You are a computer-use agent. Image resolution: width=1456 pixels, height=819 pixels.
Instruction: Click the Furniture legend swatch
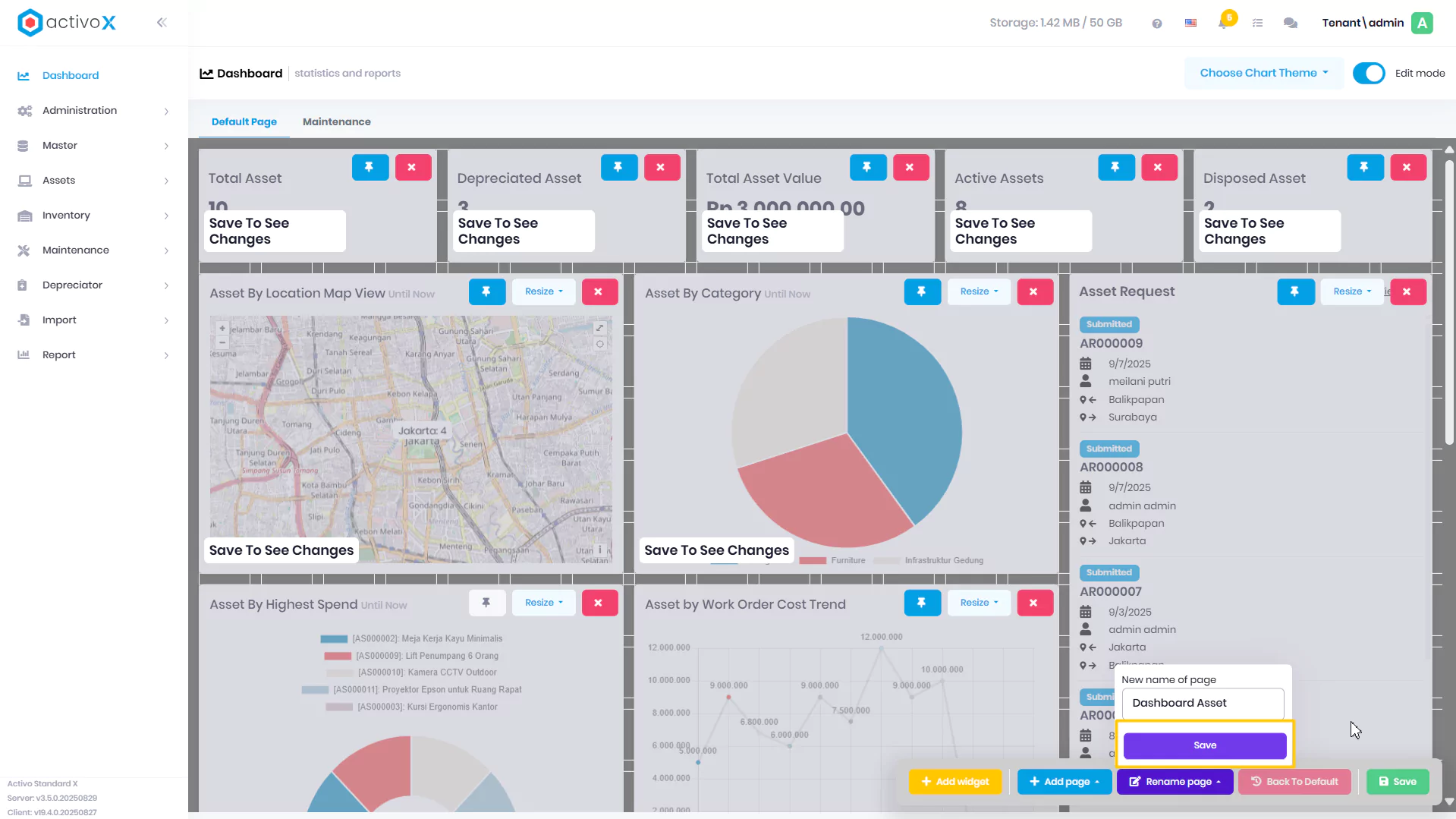coord(813,561)
